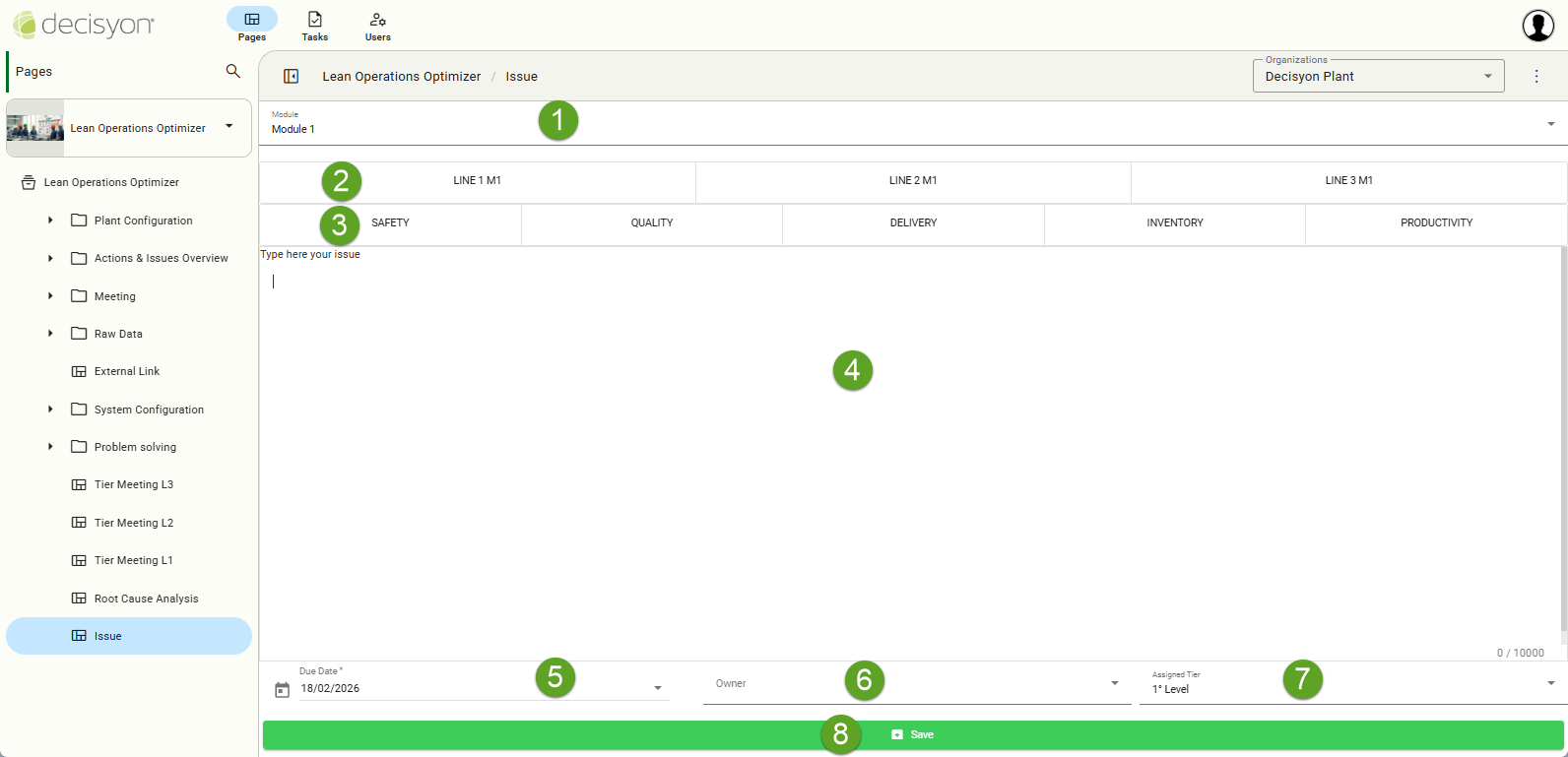Select the QUALITY category tab
1568x757 pixels.
coord(652,223)
